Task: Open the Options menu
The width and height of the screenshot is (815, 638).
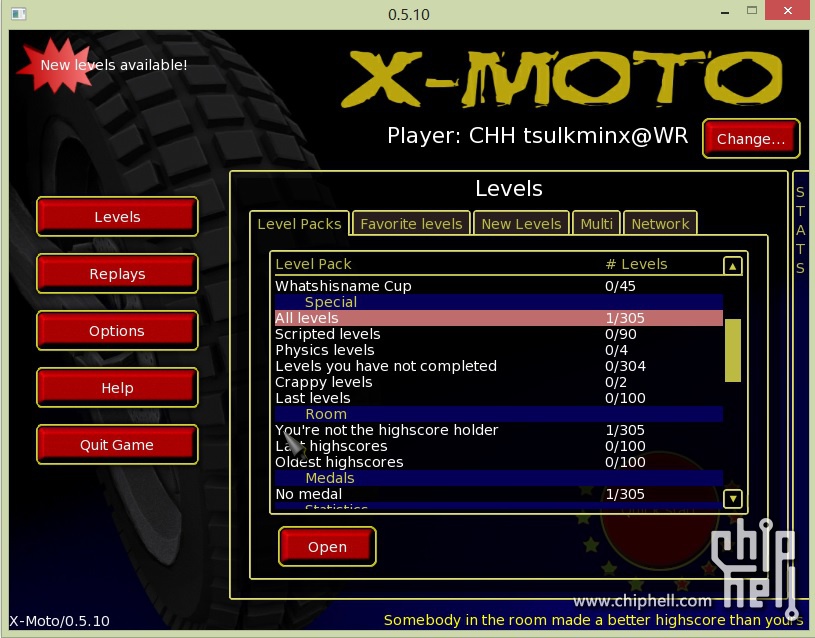Action: (117, 331)
